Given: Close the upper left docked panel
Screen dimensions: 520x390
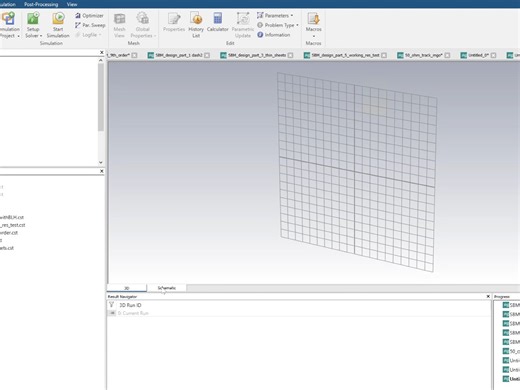Looking at the screenshot, I should click(102, 52).
